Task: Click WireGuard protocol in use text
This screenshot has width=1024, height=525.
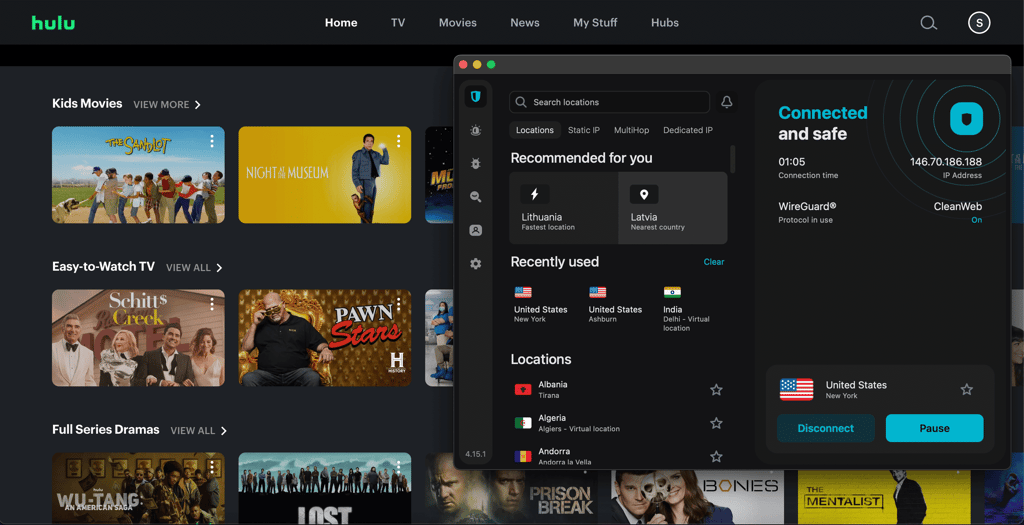Action: coord(807,212)
